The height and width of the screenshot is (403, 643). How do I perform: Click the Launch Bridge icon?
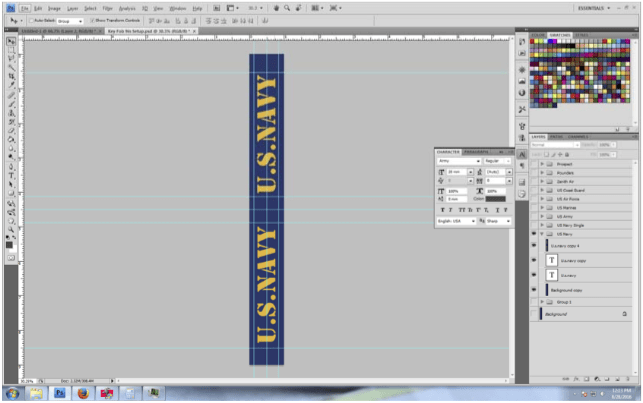(x=217, y=8)
